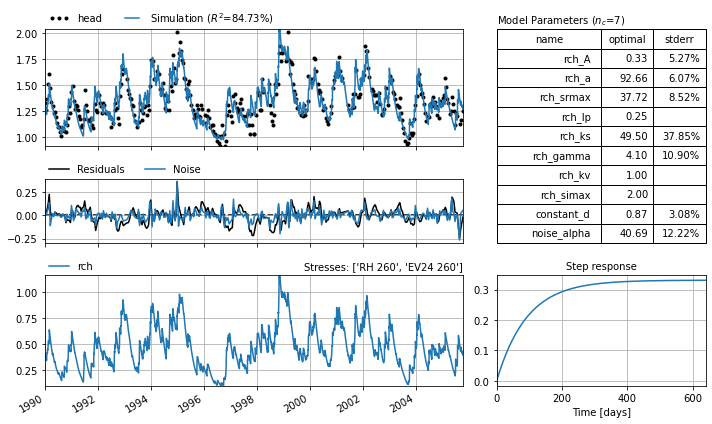Select the 'optimal' column header
Viewport: 712px width, 424px height.
pos(627,39)
